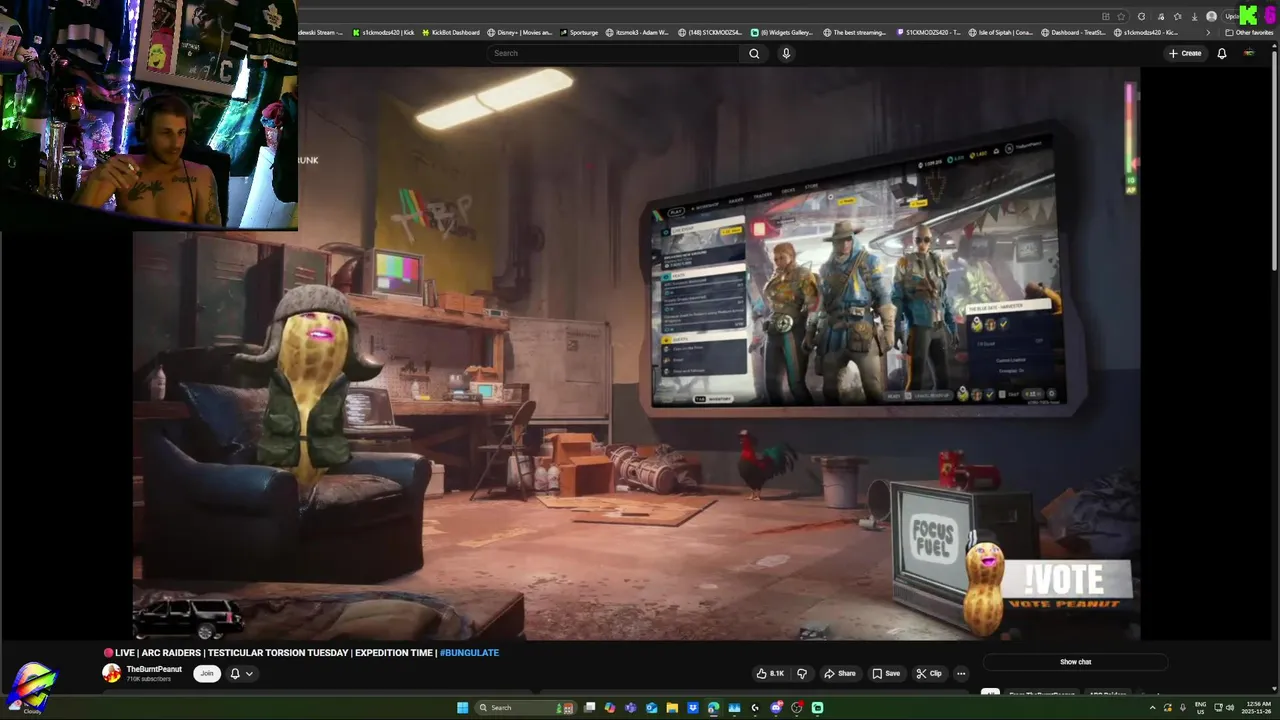Open Kick s1ckmodzs420 bookmark
This screenshot has width=1280, height=720.
point(383,32)
